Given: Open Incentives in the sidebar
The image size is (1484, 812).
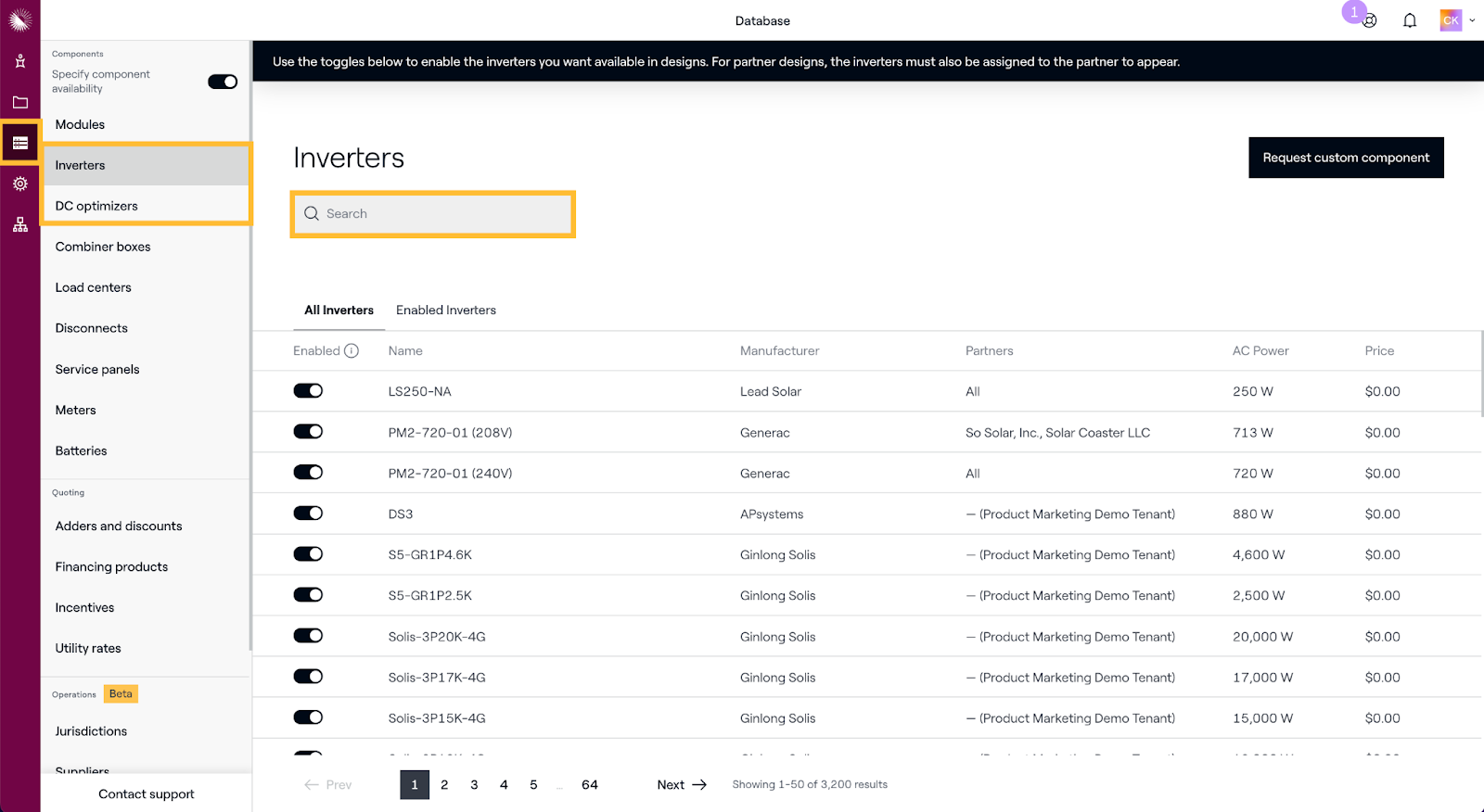Looking at the screenshot, I should coord(146,607).
